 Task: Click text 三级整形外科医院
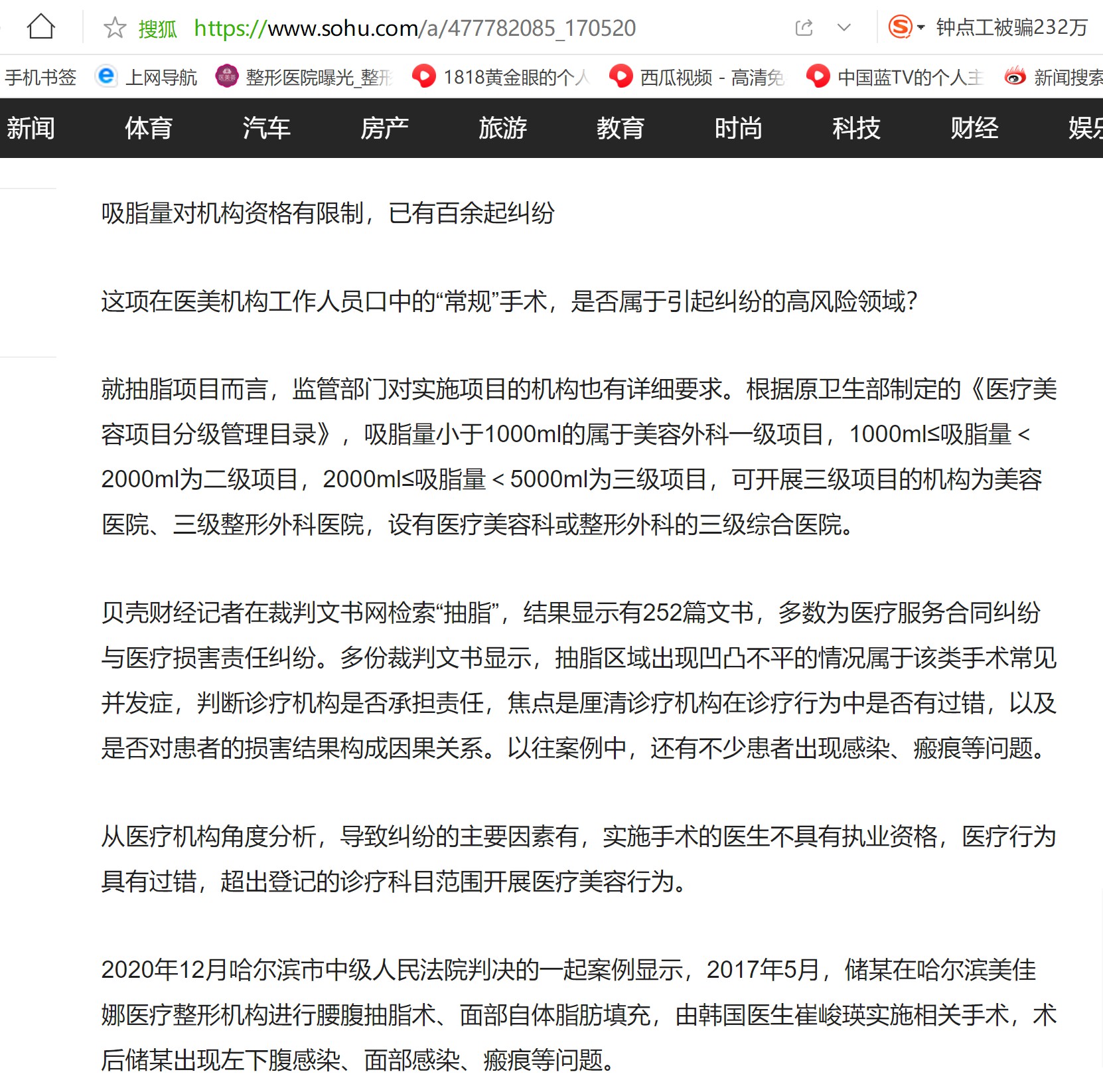268,524
